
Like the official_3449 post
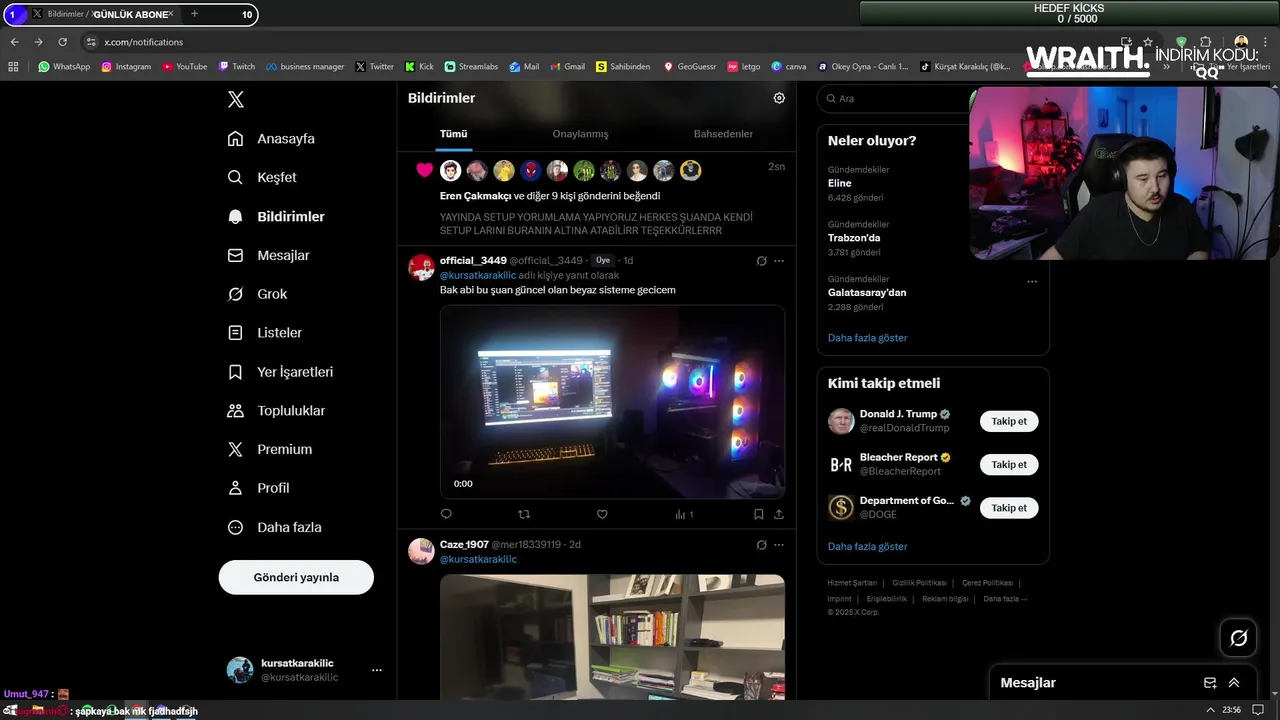[602, 514]
